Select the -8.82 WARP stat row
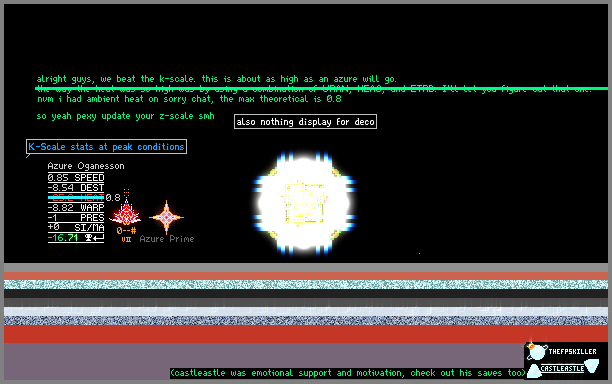This screenshot has width=612, height=384. (x=76, y=207)
